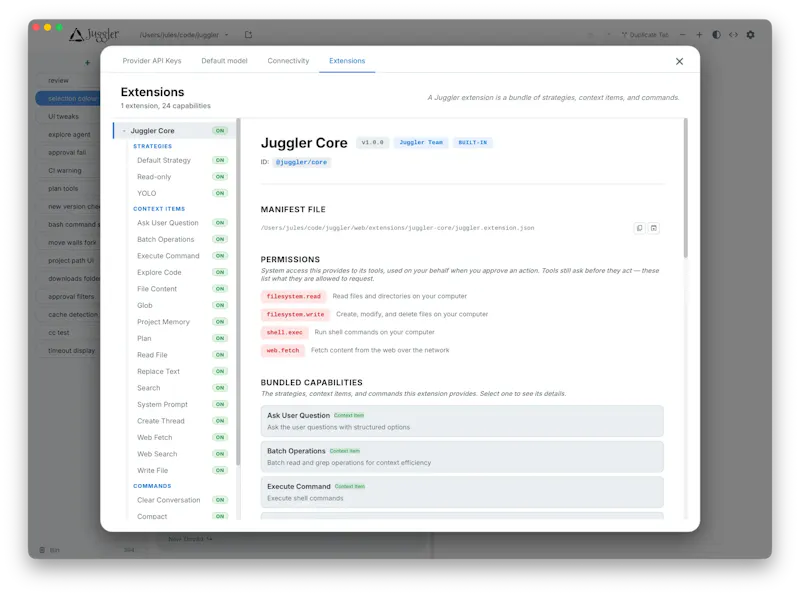Click the filesystem.write permission tag
Viewport: 800px width, 596px height.
[295, 314]
